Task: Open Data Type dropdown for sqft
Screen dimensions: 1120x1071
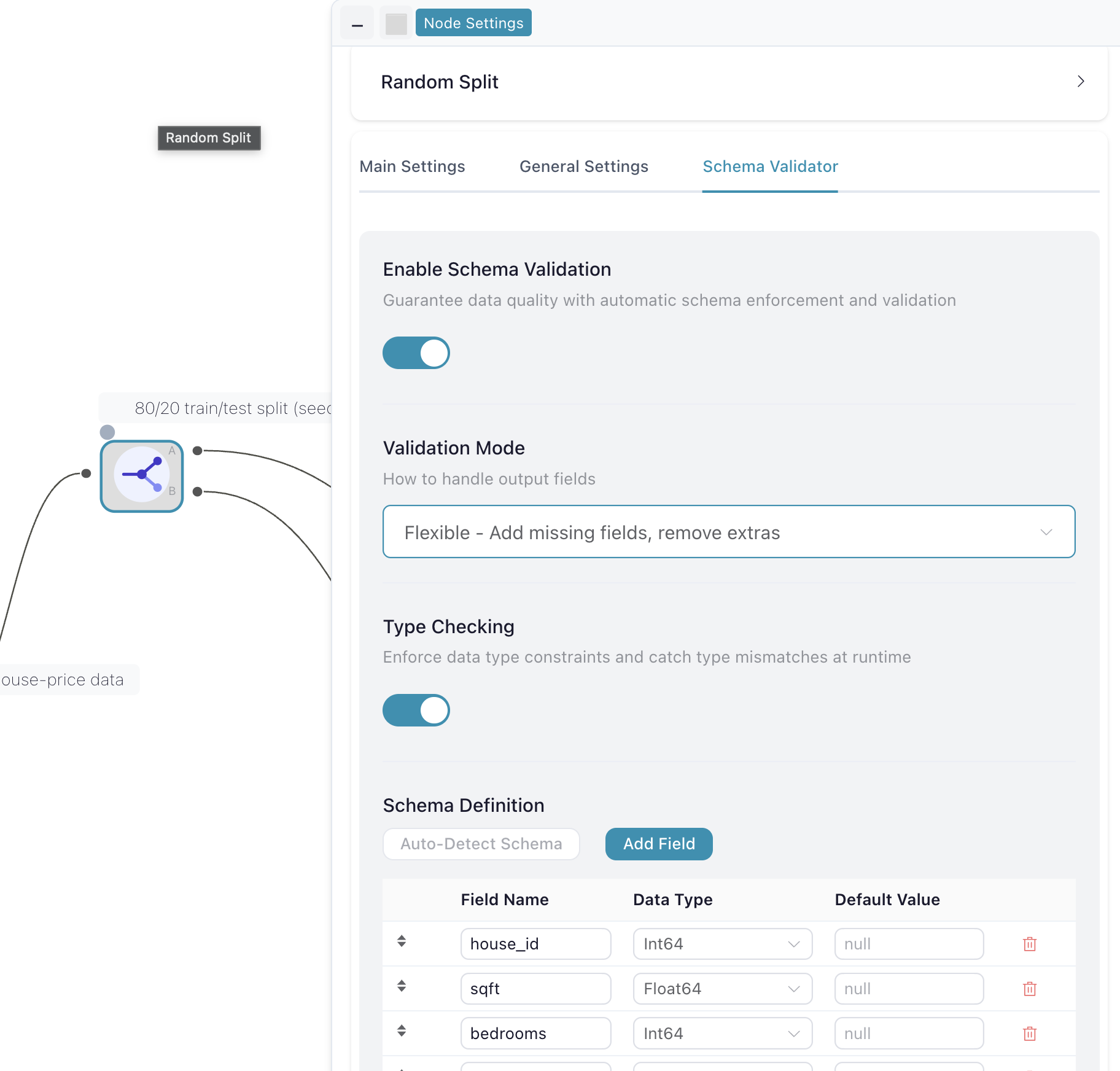Action: (x=723, y=989)
